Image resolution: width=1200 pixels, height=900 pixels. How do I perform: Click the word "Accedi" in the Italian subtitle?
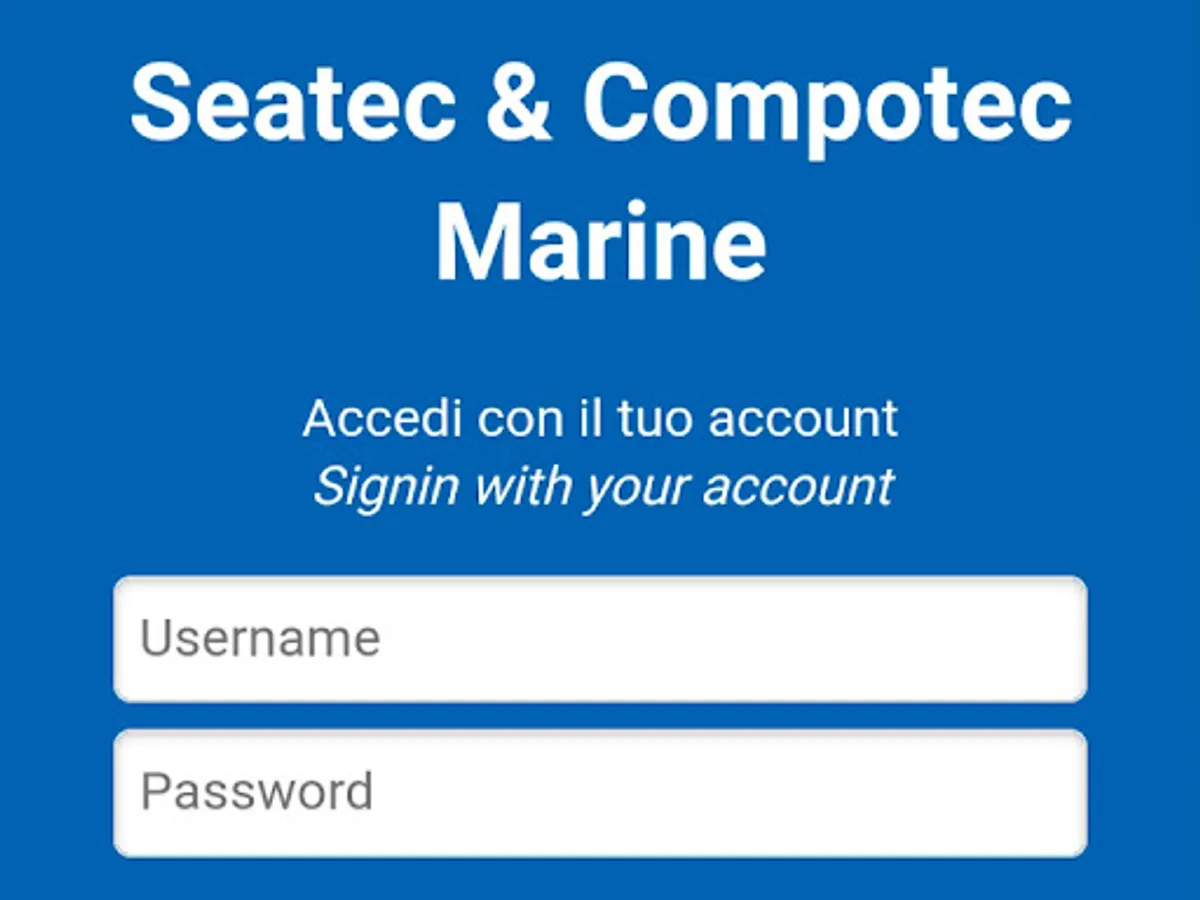pos(383,418)
